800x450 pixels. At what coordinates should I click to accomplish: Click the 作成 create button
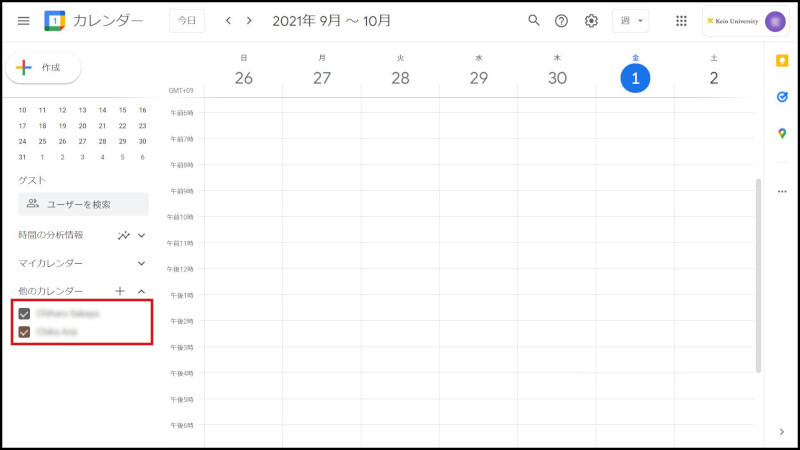pyautogui.click(x=44, y=68)
